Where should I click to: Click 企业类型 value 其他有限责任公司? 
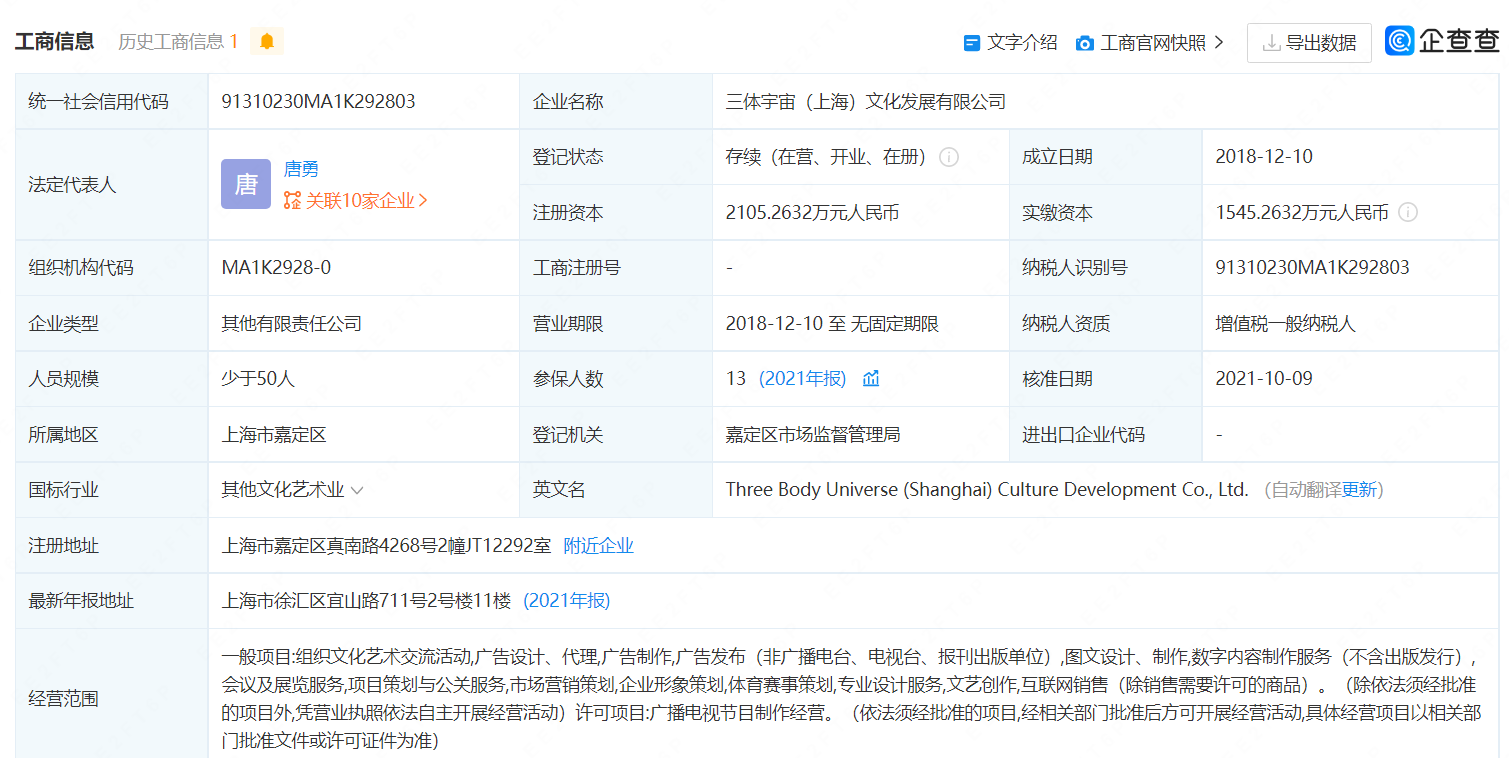click(x=292, y=323)
